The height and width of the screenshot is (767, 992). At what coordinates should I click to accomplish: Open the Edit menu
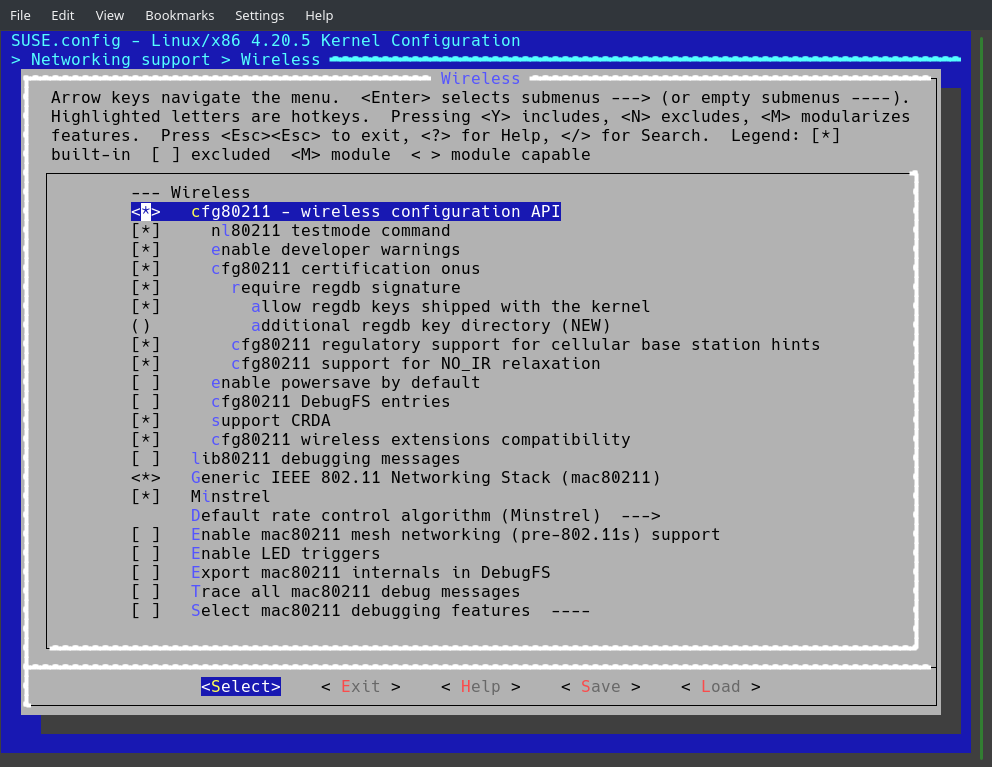63,15
